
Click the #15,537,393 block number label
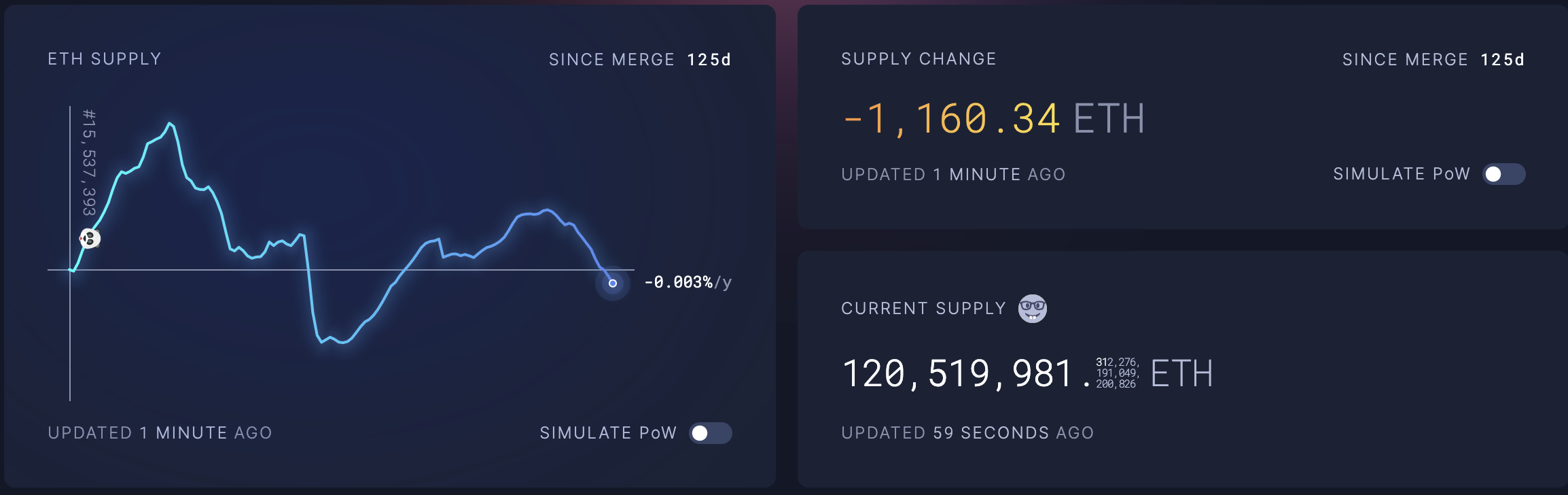(89, 162)
